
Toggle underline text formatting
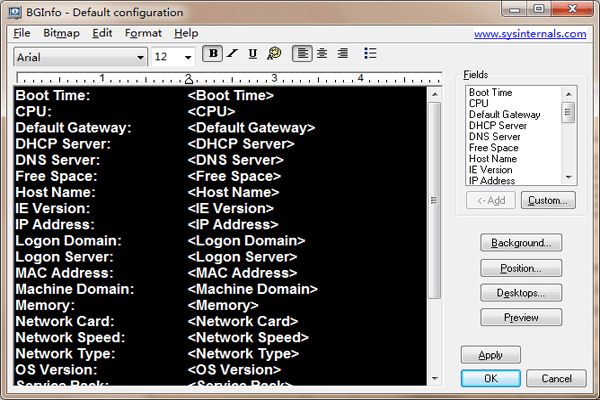coord(252,54)
